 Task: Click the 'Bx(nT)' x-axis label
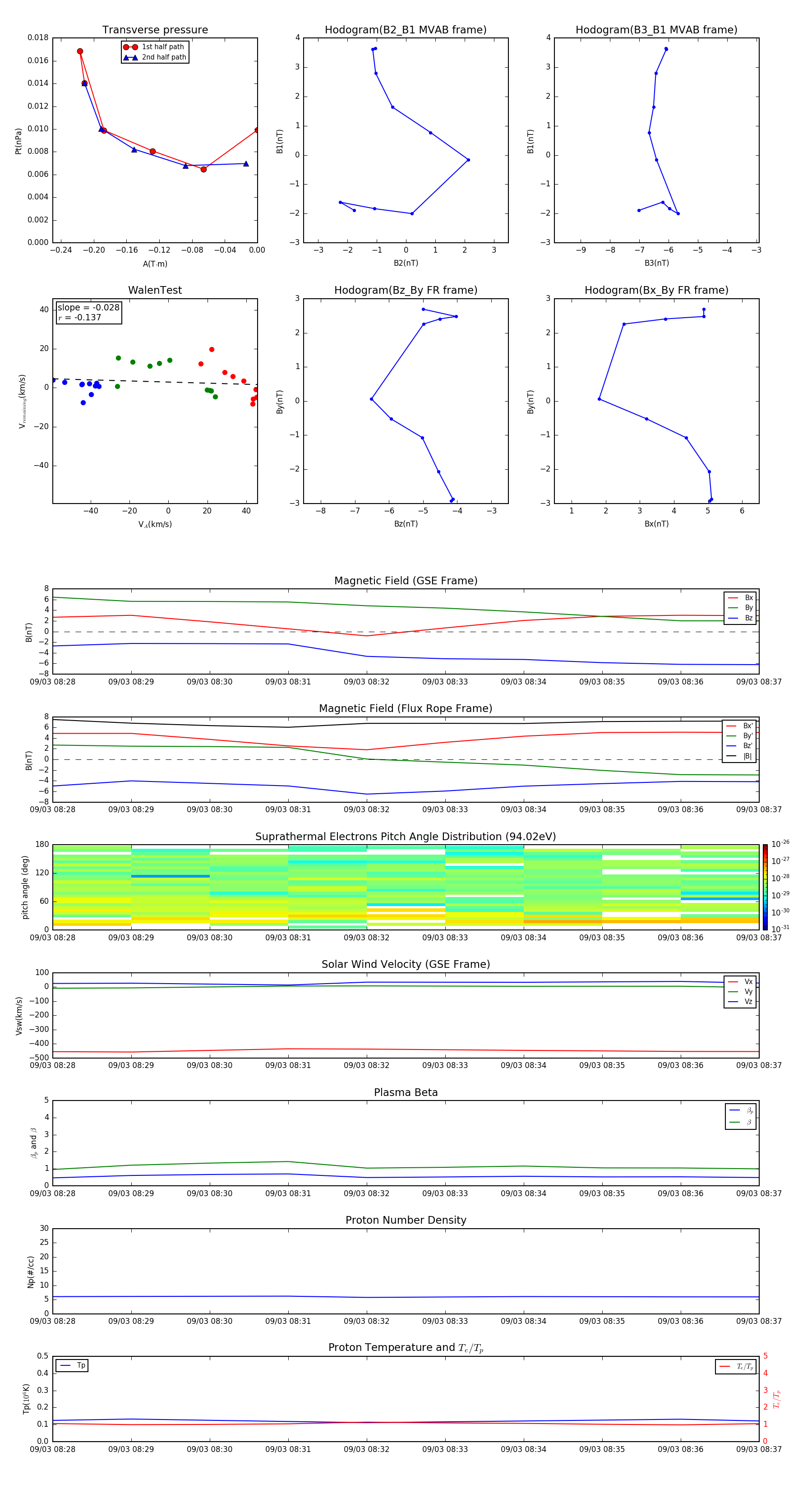pos(656,524)
